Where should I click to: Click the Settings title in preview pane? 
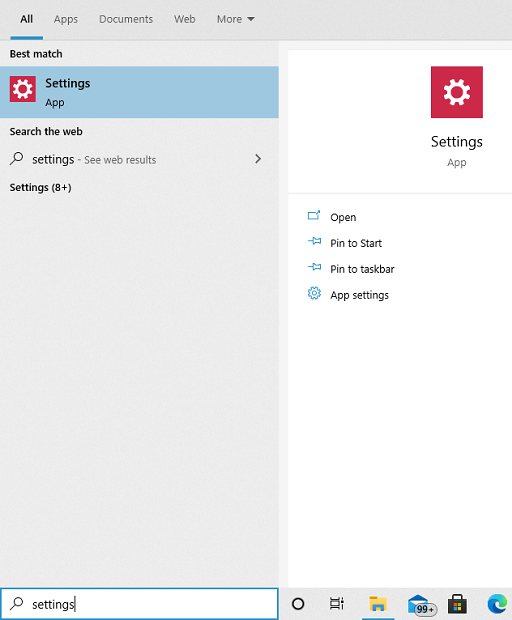pyautogui.click(x=457, y=142)
